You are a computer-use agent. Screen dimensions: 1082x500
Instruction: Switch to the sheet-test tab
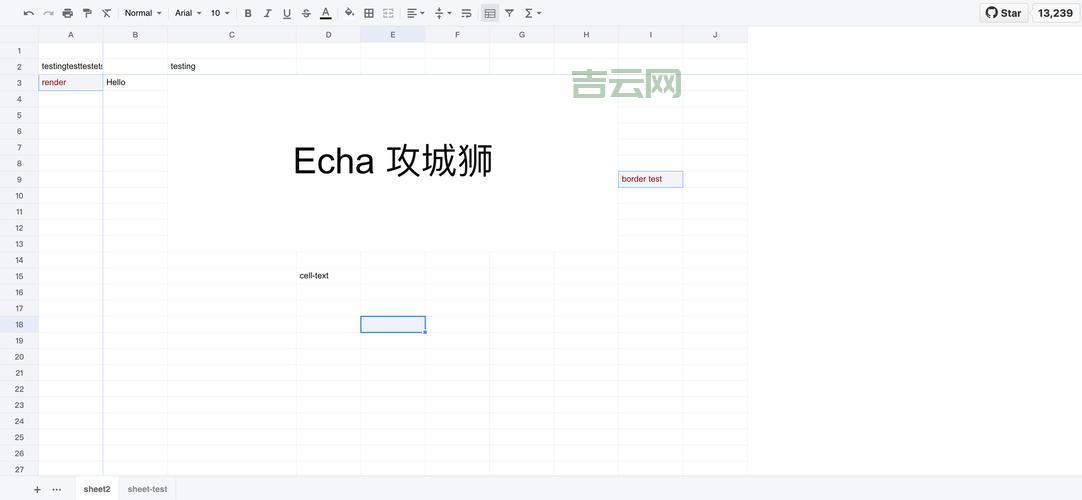point(147,489)
